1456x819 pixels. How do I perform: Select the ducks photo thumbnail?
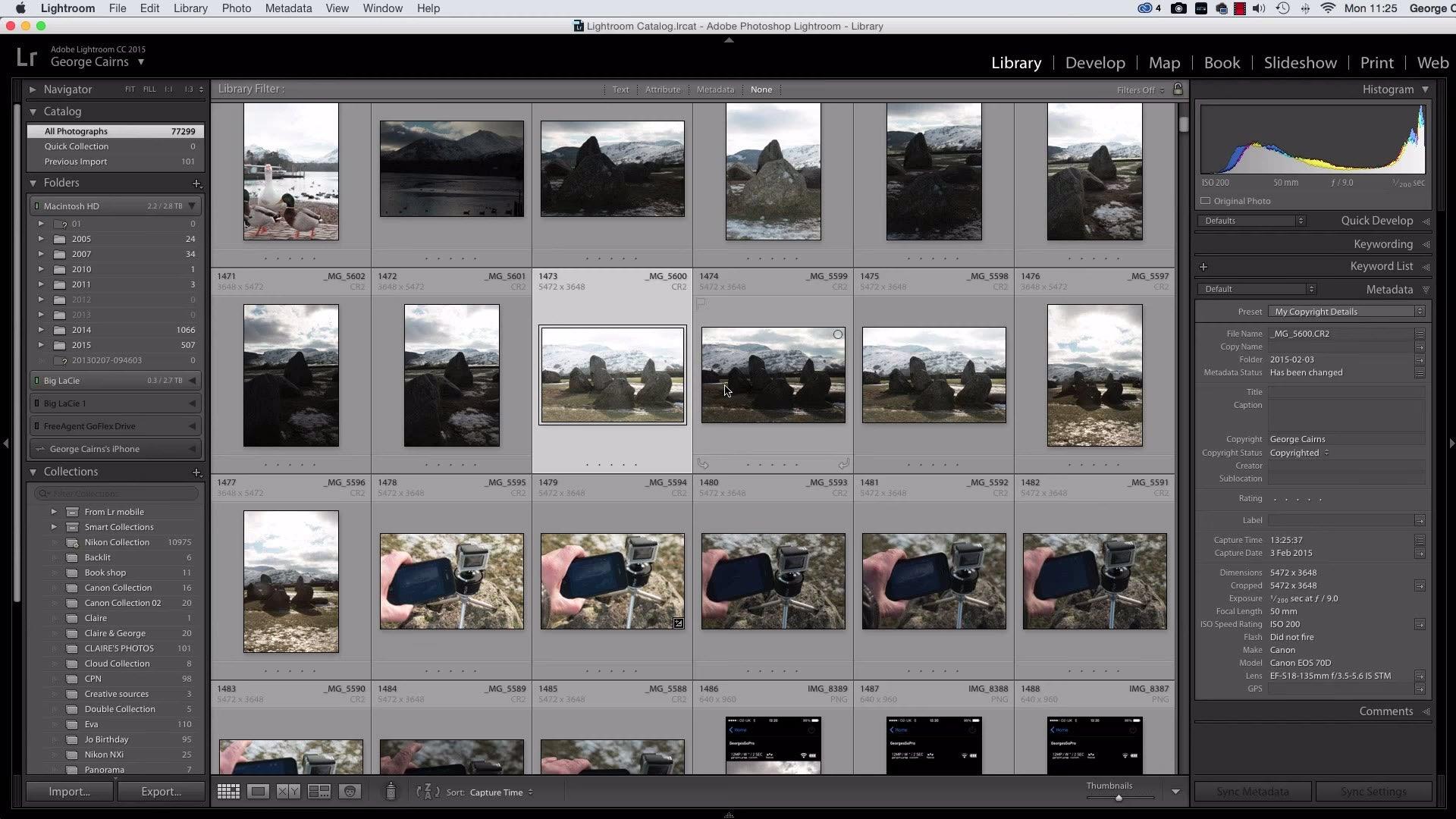point(290,172)
